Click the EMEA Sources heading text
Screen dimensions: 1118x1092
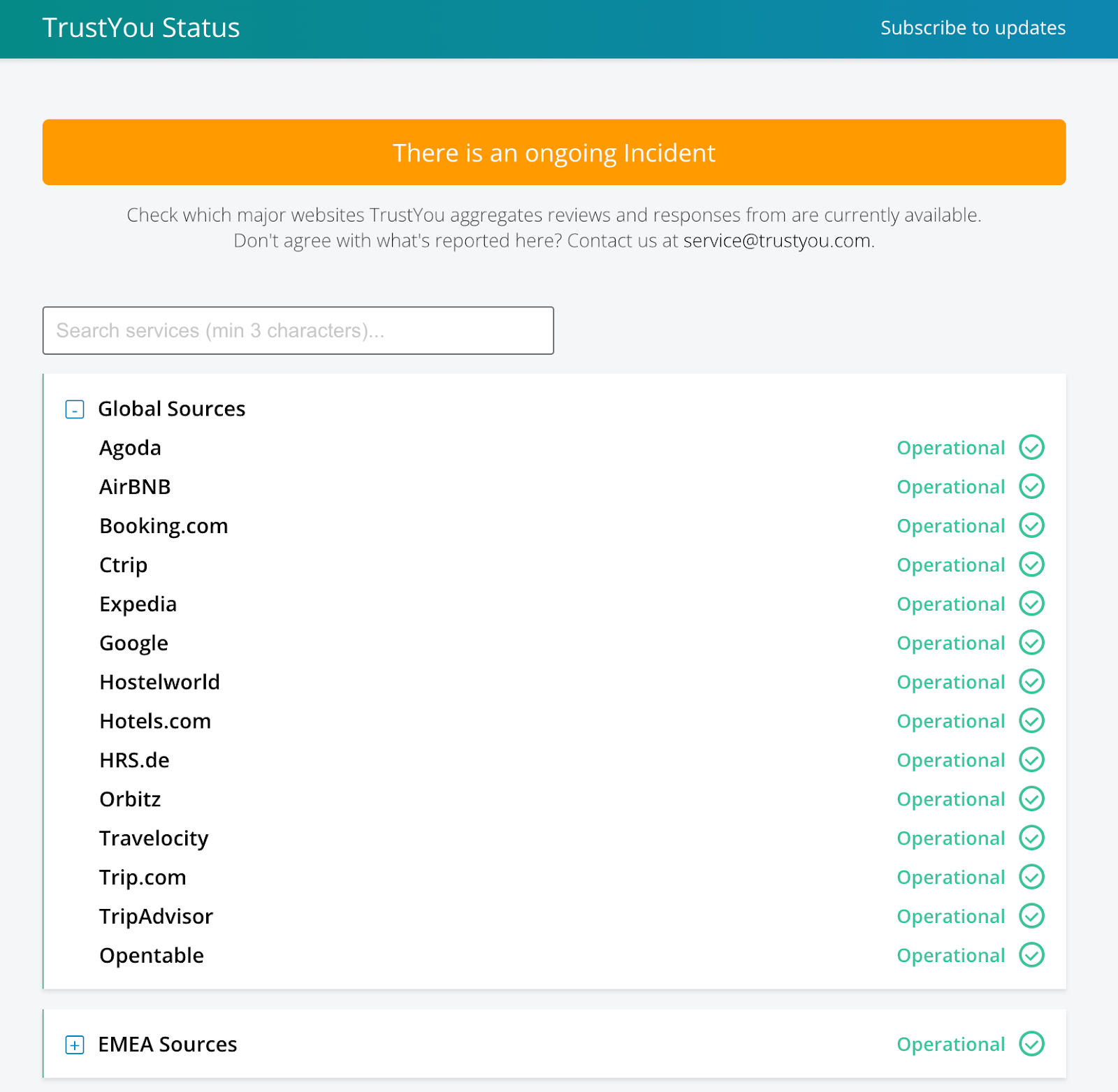pyautogui.click(x=168, y=1044)
